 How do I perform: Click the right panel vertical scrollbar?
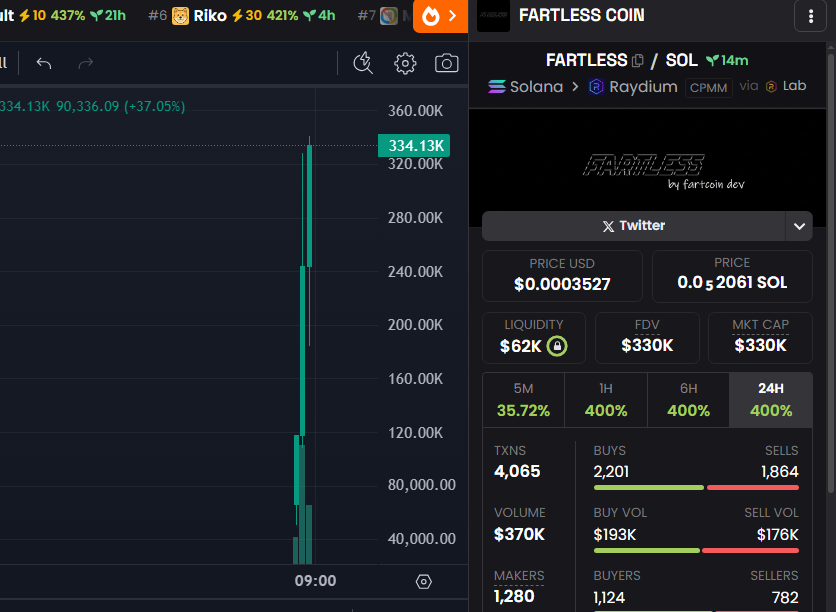(x=831, y=272)
